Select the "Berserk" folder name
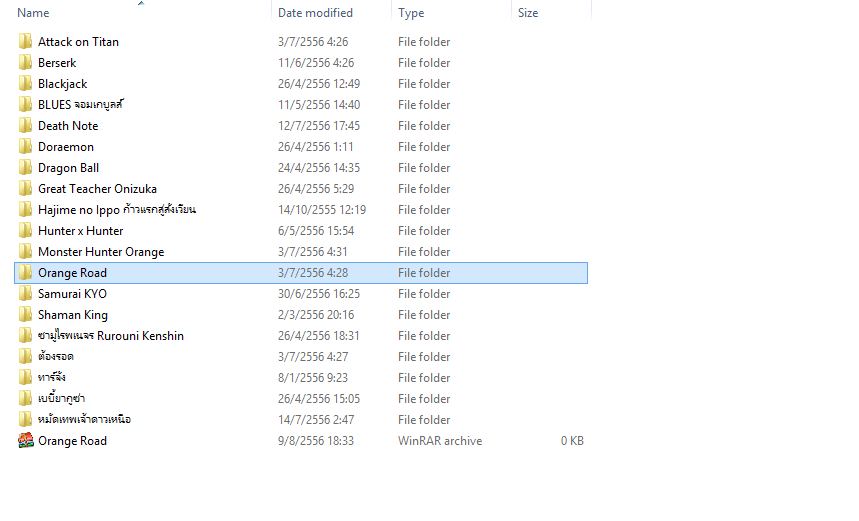Viewport: 859px width, 521px height. click(57, 62)
